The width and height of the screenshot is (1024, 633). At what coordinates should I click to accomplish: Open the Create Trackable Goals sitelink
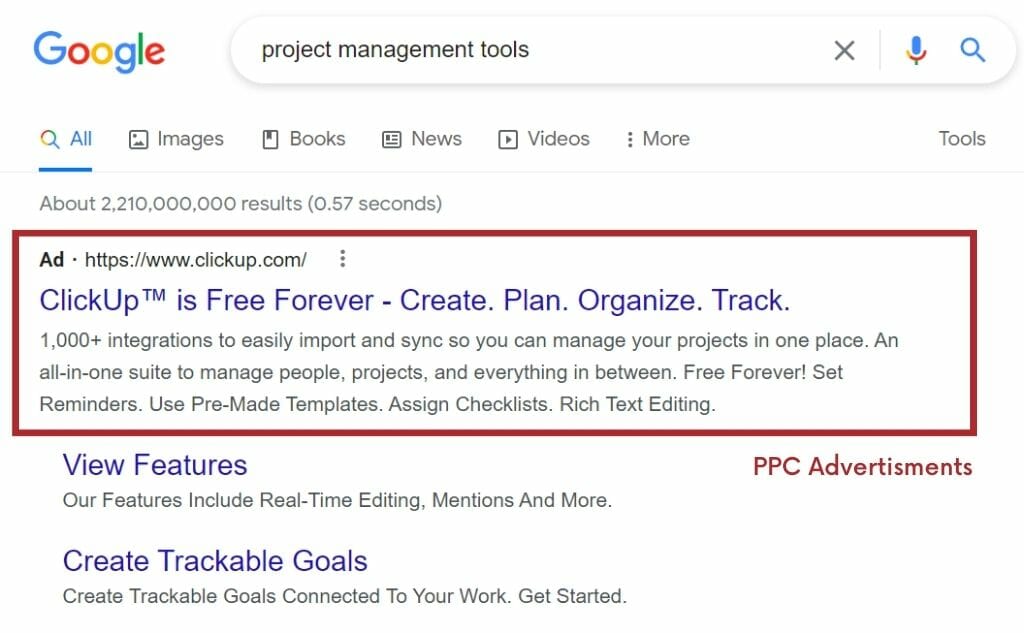coord(215,561)
